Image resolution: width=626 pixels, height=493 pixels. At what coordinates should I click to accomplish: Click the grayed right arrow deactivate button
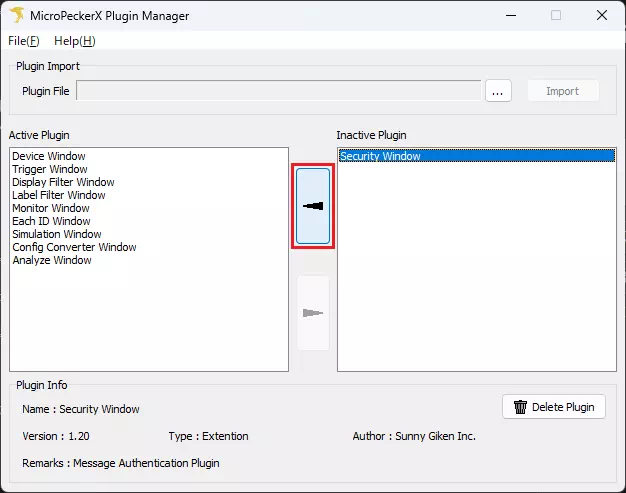(x=313, y=313)
